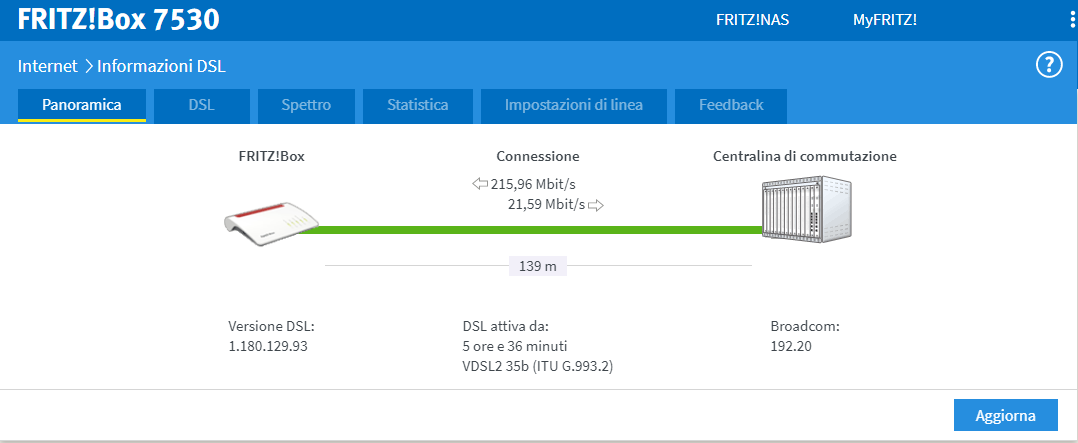Click the upload arrow beside 21,59 Mbit/s
Viewport: 1078px width, 443px height.
(596, 205)
